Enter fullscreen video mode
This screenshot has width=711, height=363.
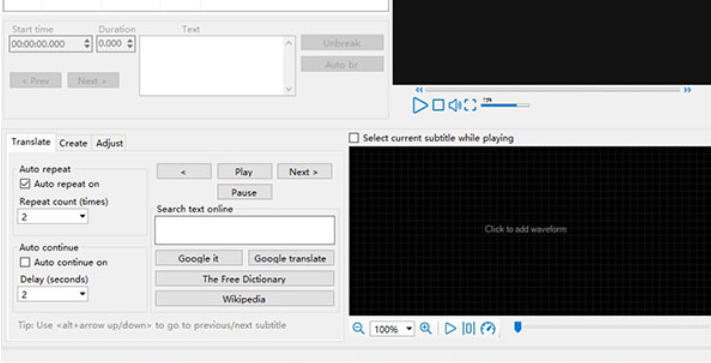pos(470,105)
